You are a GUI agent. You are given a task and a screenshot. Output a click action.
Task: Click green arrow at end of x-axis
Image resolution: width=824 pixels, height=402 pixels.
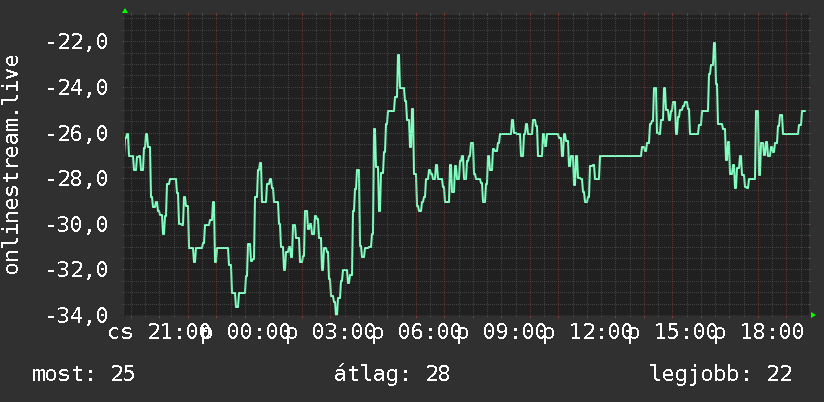pyautogui.click(x=813, y=315)
